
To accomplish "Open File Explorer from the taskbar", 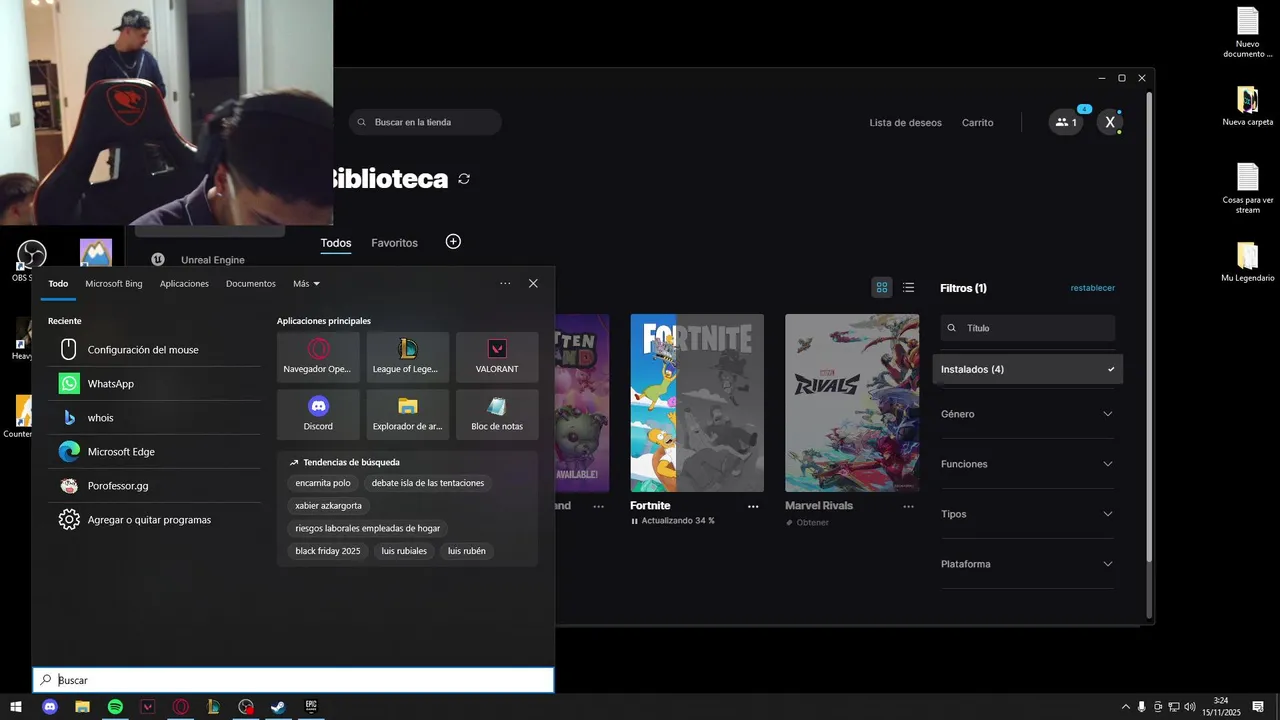I will click(82, 707).
